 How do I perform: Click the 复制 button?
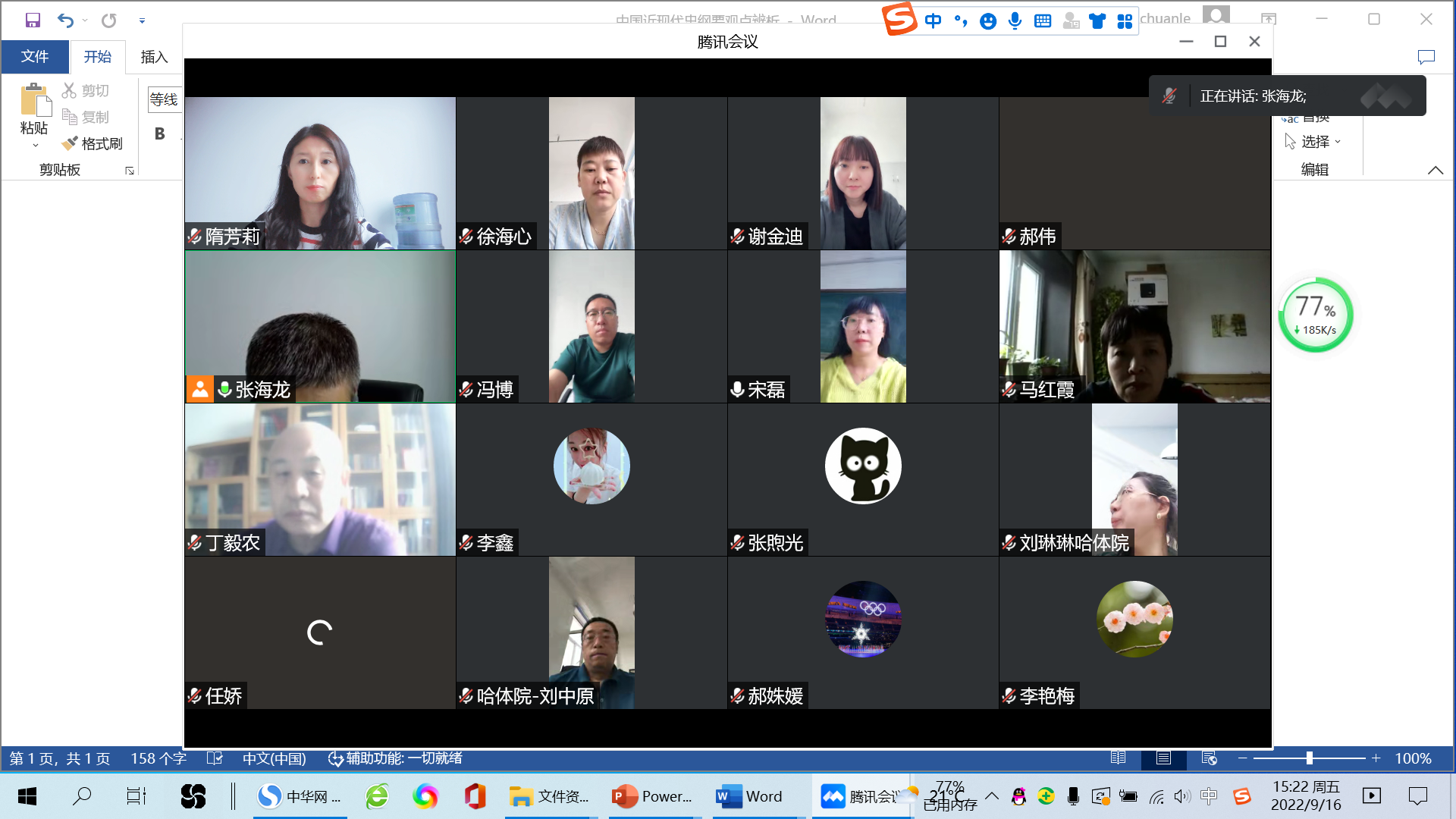pos(86,117)
